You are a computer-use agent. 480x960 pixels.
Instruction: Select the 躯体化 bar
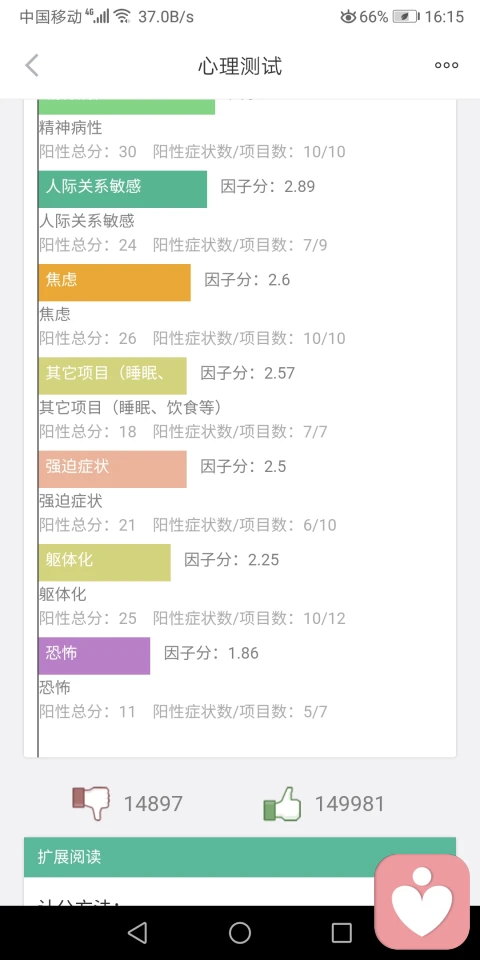tap(105, 562)
